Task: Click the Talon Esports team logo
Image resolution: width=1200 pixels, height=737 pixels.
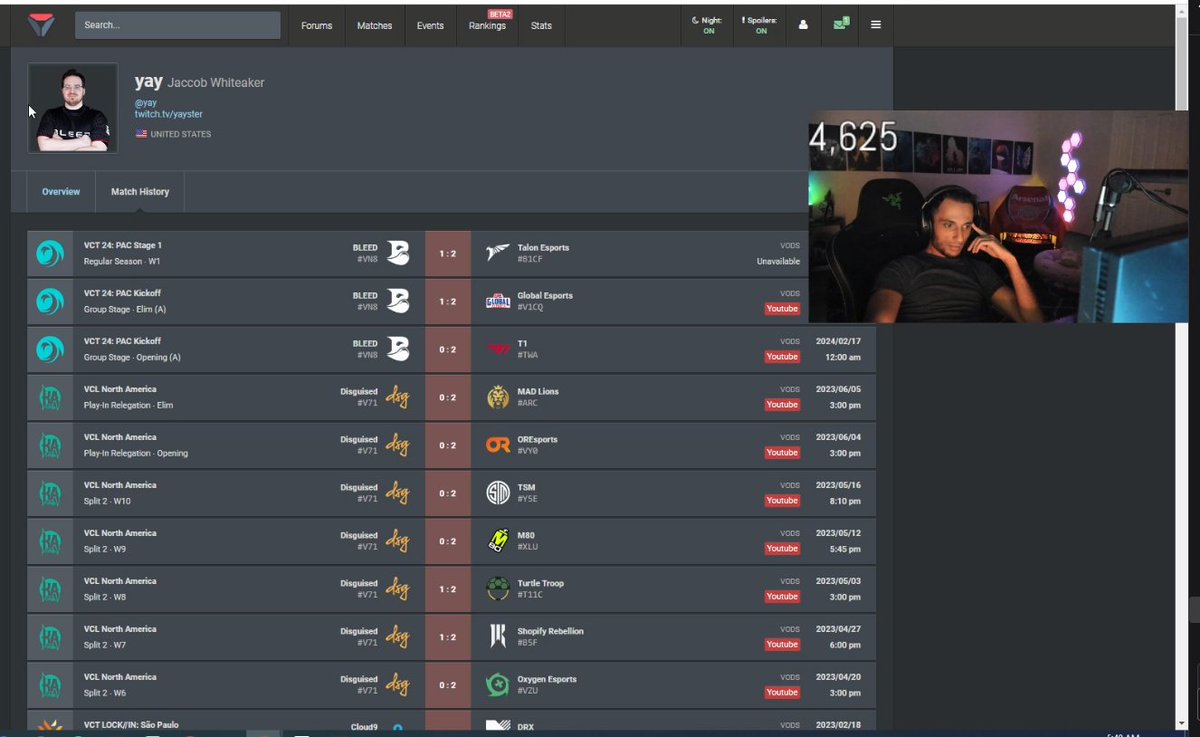Action: (498, 254)
